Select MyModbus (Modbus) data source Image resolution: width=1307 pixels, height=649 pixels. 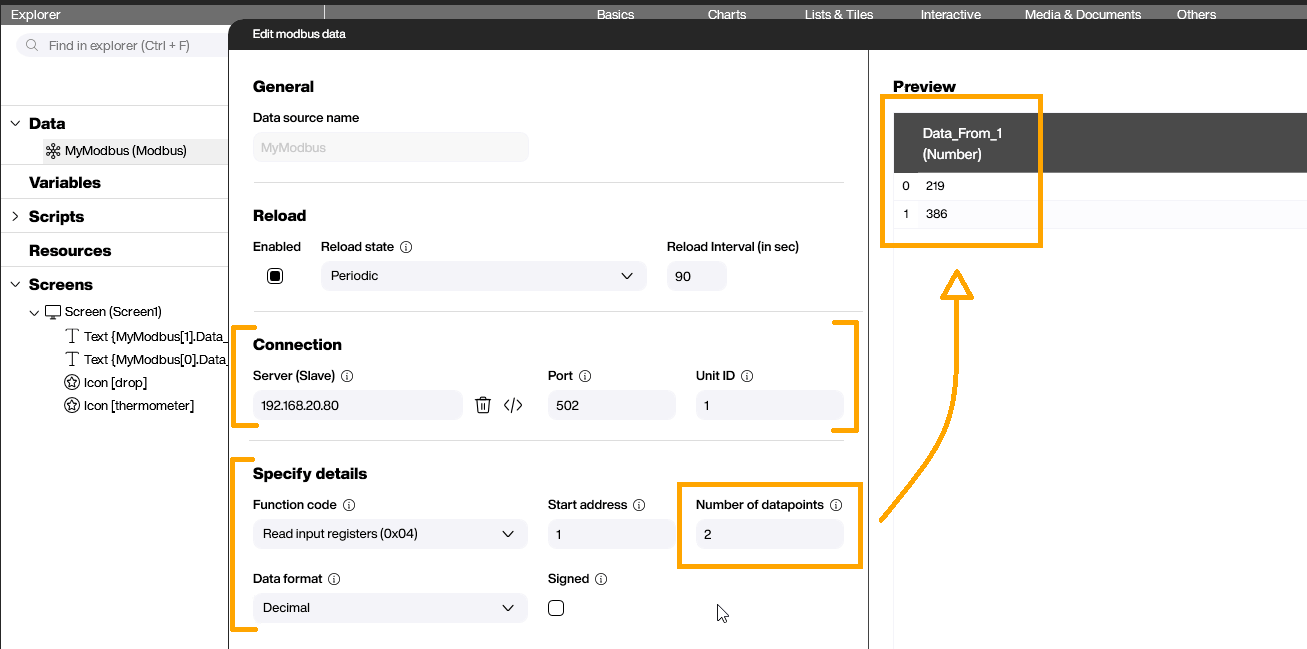[x=125, y=151]
